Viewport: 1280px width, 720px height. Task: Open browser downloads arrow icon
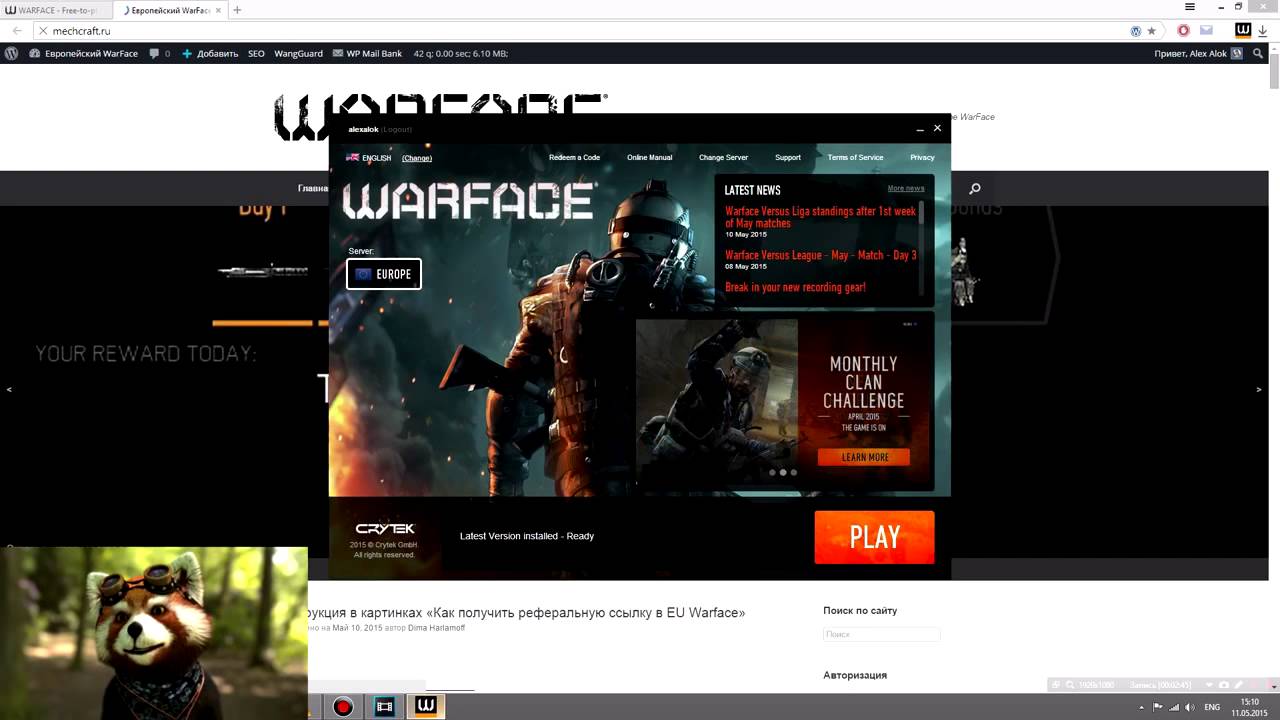coord(1263,31)
